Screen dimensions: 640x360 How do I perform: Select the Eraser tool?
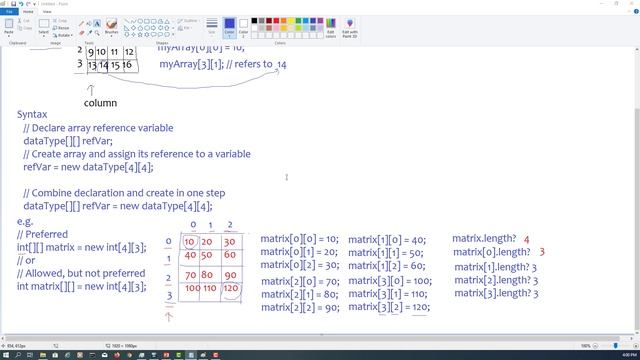point(81,32)
